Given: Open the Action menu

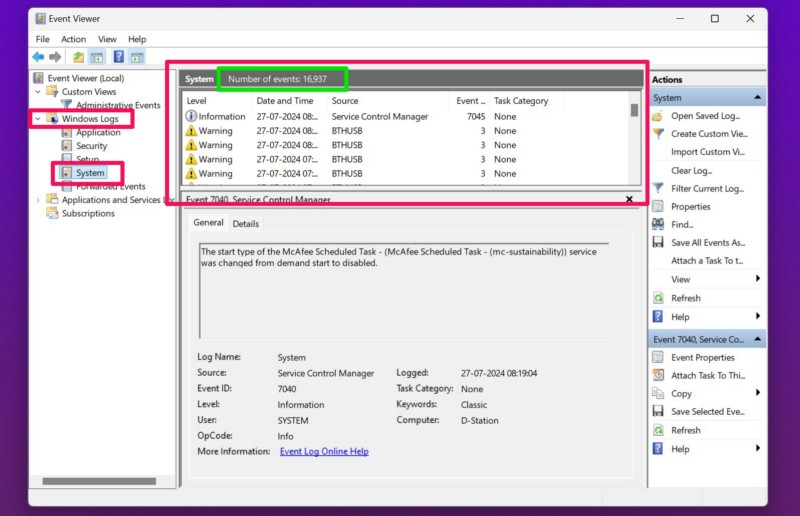Looking at the screenshot, I should tap(73, 39).
